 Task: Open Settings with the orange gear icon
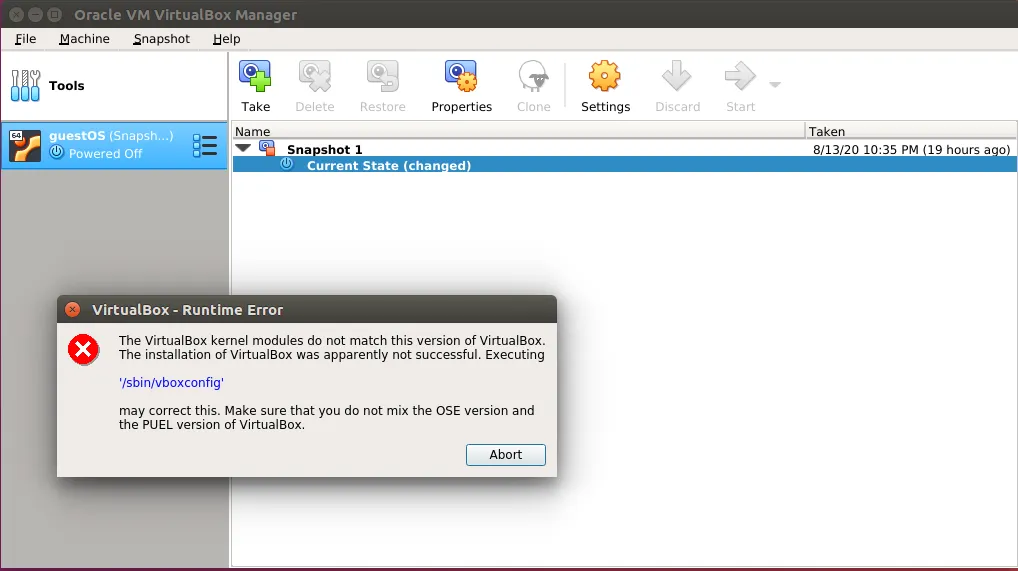pos(604,76)
